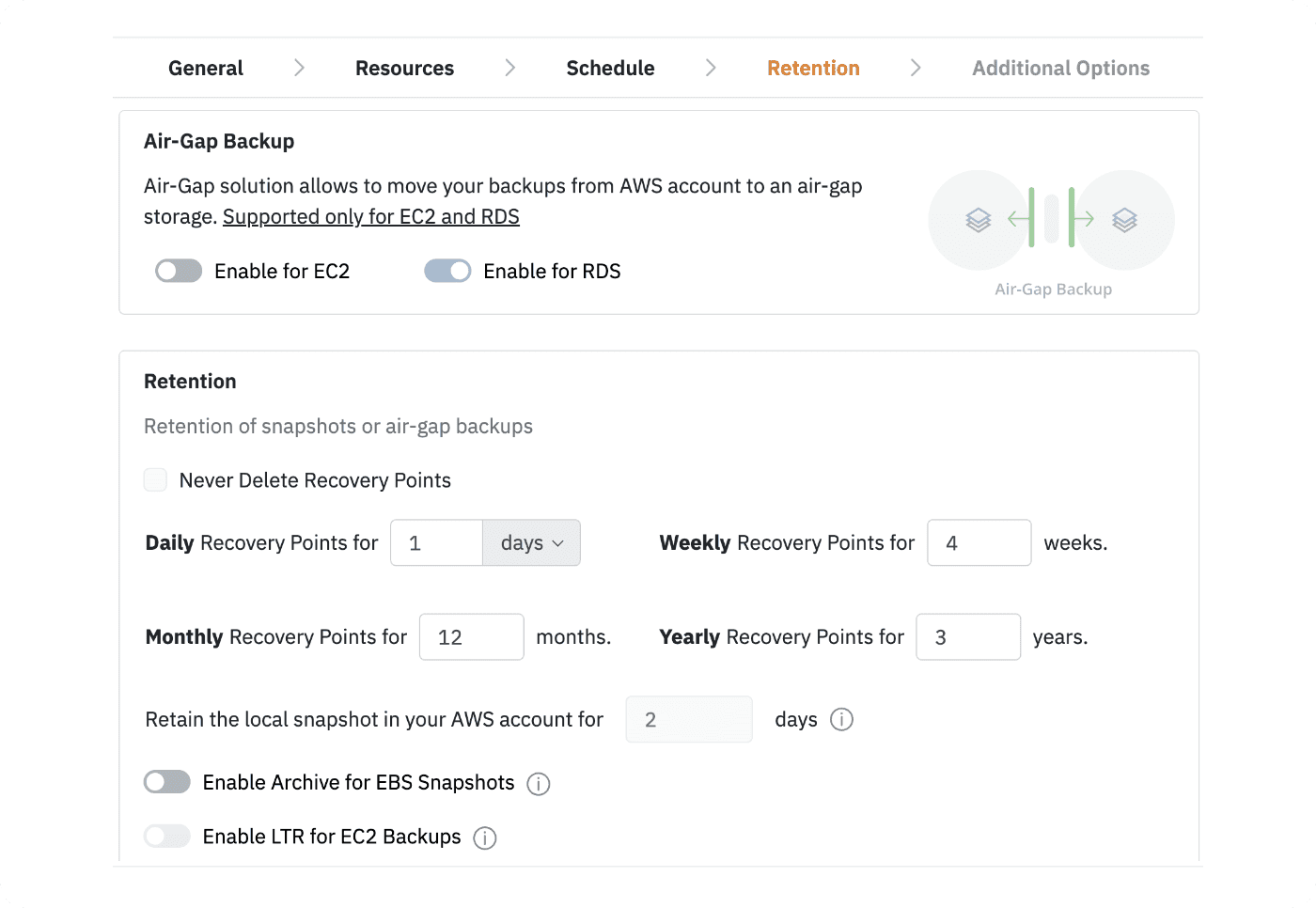The height and width of the screenshot is (908, 1316).
Task: Select the Yearly Recovery Points years field
Action: tap(967, 637)
